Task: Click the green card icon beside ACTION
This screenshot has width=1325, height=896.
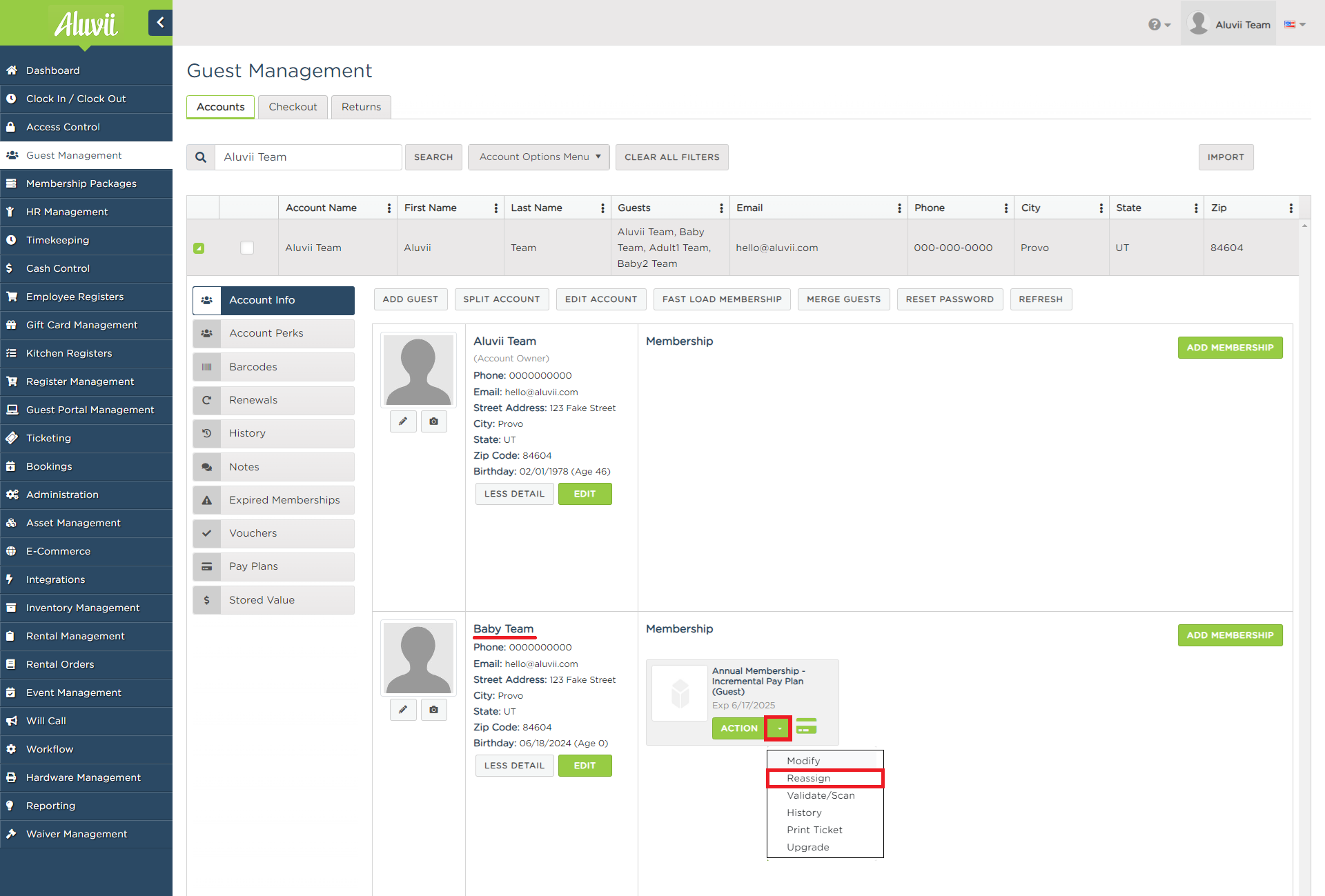Action: point(806,726)
